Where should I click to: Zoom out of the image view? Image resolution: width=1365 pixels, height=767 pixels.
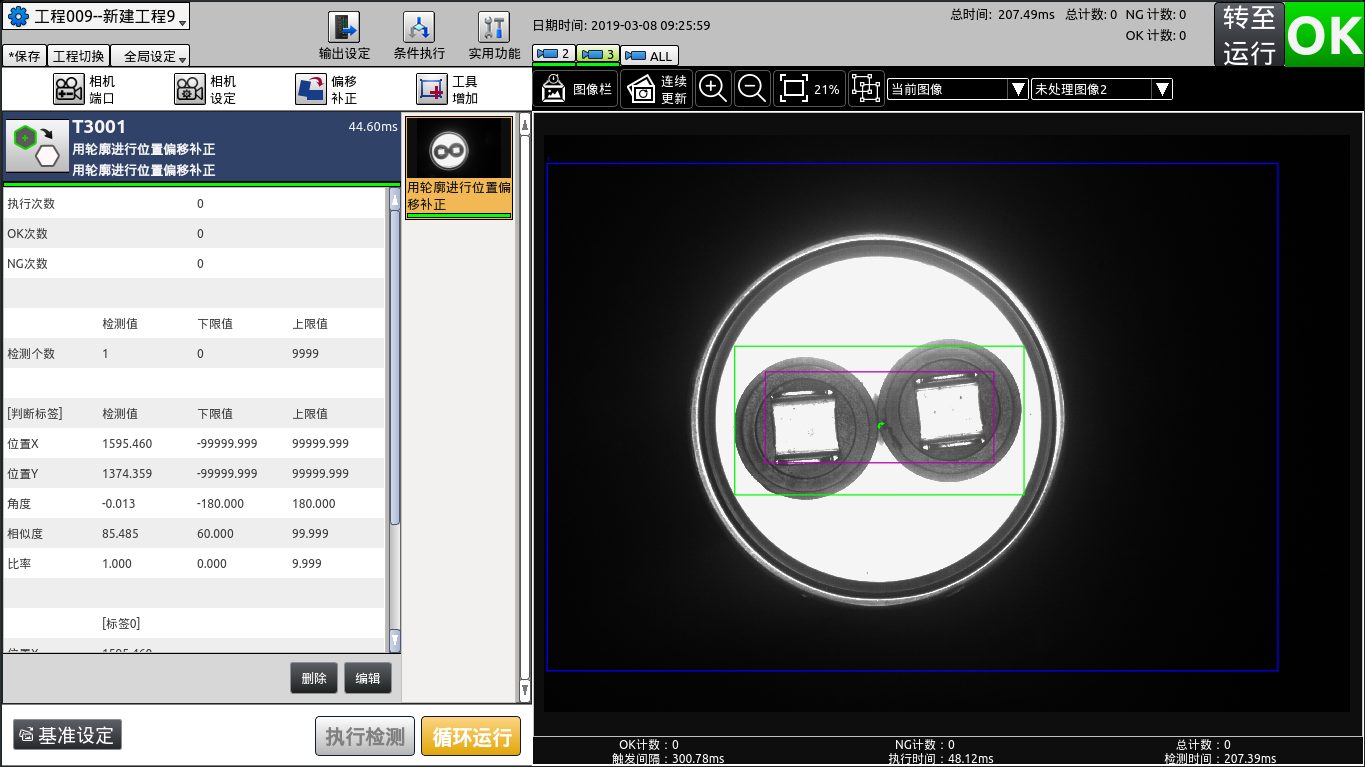(752, 89)
